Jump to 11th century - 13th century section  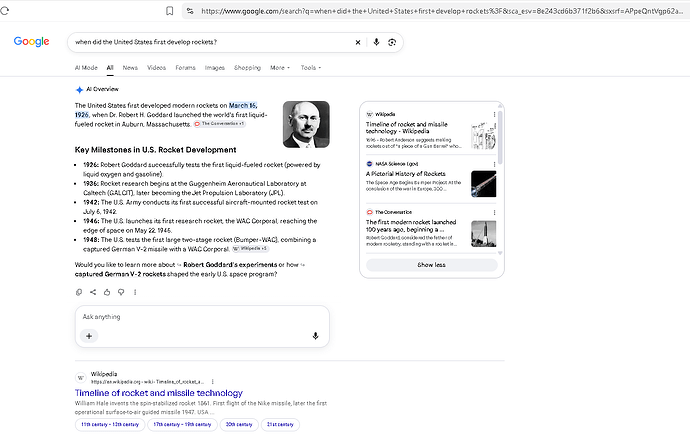(x=110, y=425)
